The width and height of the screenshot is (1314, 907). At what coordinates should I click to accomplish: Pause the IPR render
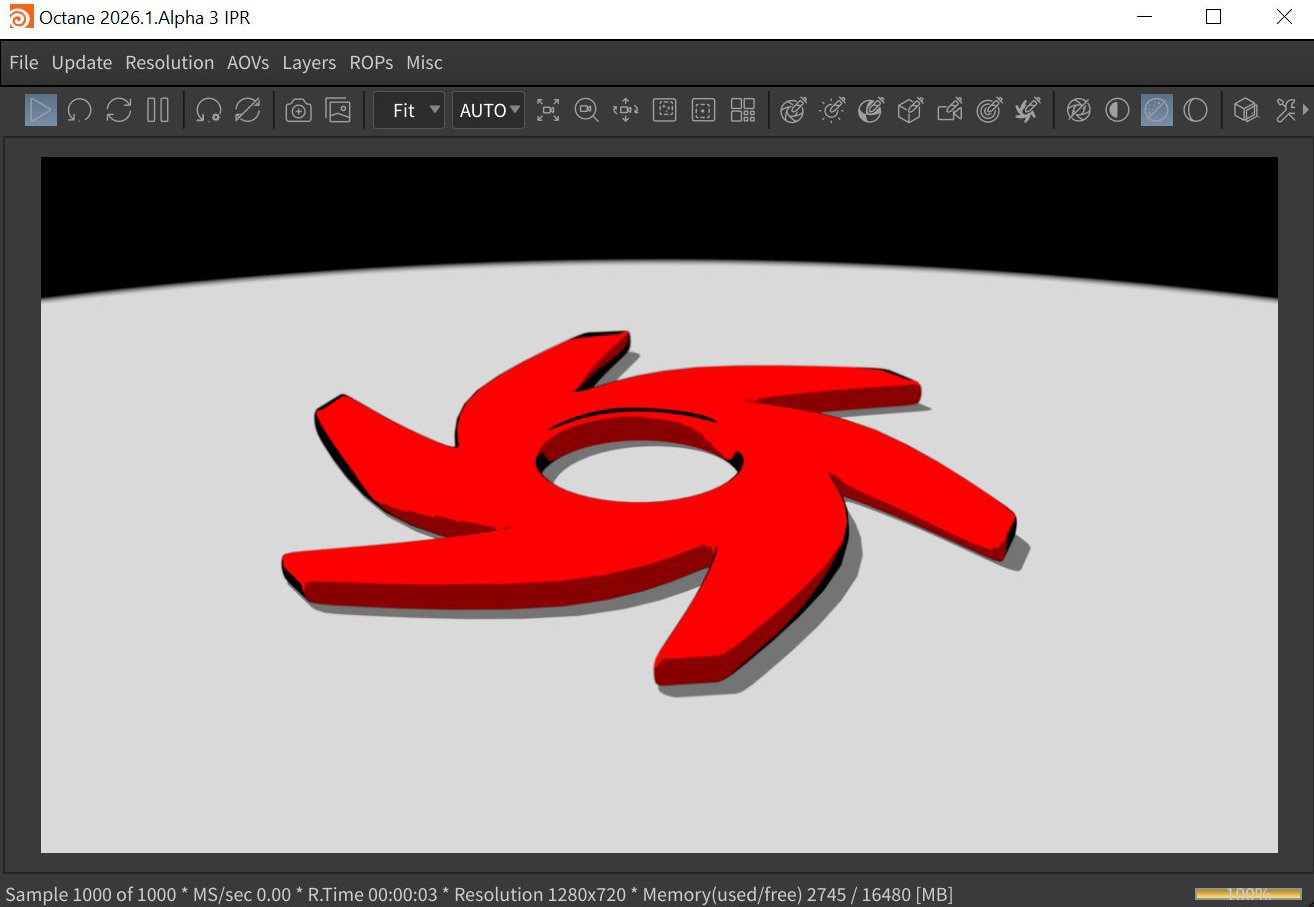(158, 110)
